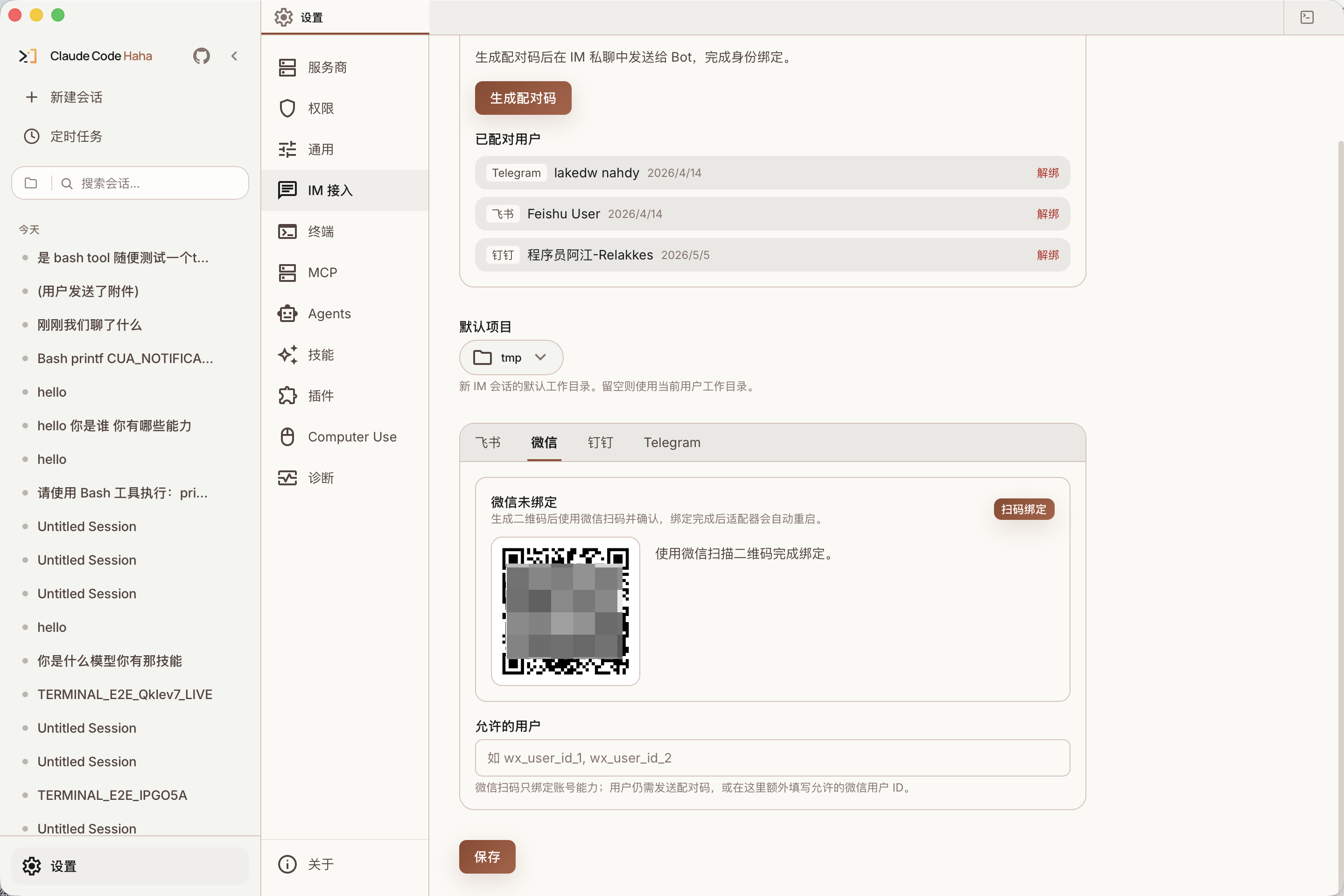Click the 生成配对码 button
Viewport: 1344px width, 896px height.
(x=523, y=98)
